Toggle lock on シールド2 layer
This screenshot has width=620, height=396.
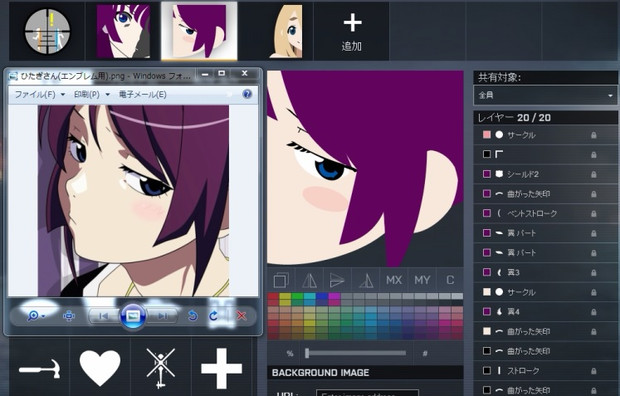594,174
